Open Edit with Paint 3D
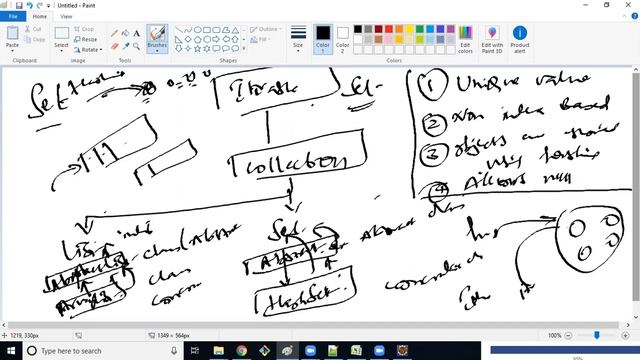The width and height of the screenshot is (640, 360). click(x=492, y=39)
